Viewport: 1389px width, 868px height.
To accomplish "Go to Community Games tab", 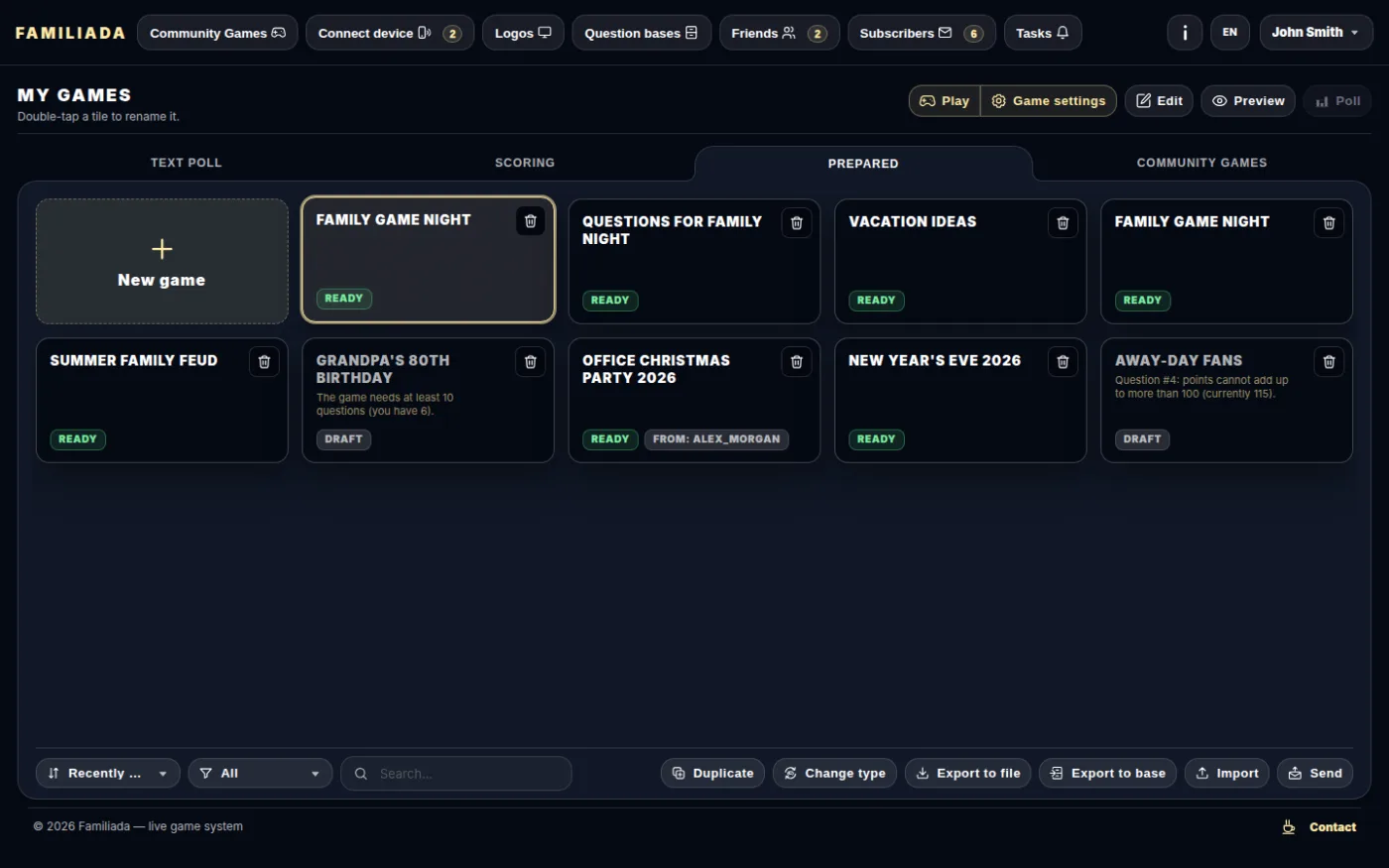I will tap(1201, 163).
